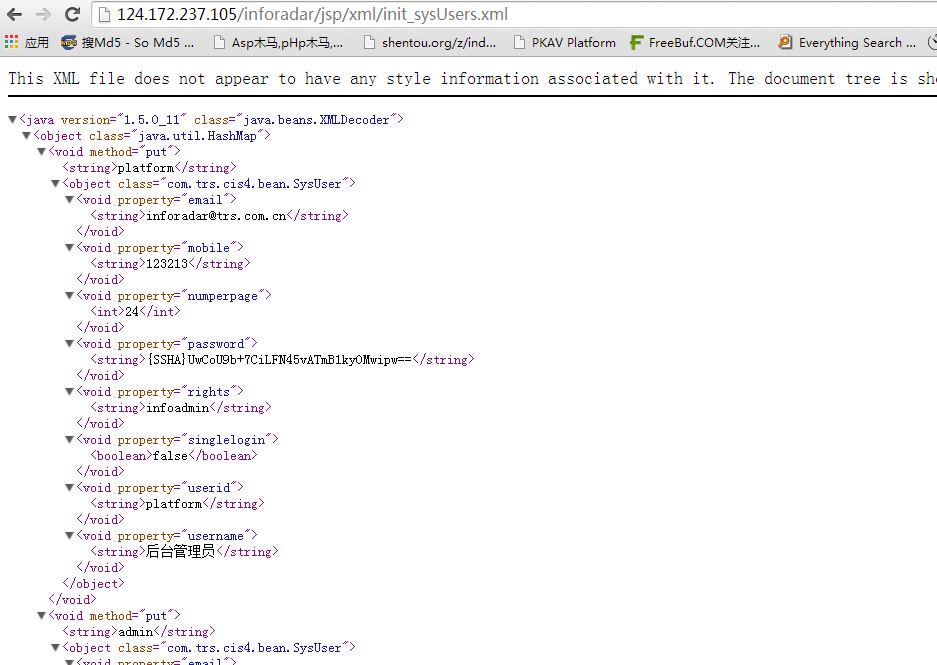Click the first platform string key
The width and height of the screenshot is (937, 665).
pyautogui.click(x=146, y=168)
